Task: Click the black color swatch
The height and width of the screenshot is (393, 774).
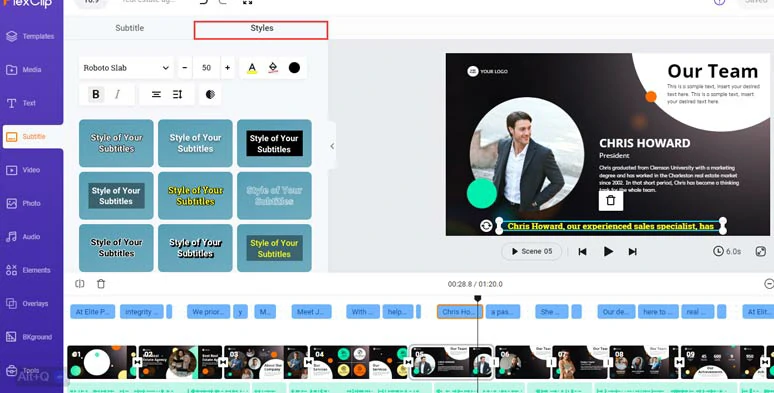Action: (x=294, y=68)
